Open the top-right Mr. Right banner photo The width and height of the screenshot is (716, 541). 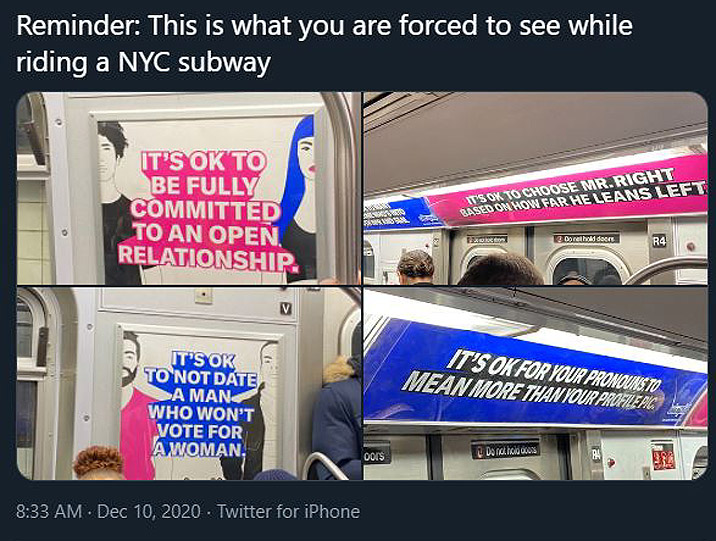[536, 189]
